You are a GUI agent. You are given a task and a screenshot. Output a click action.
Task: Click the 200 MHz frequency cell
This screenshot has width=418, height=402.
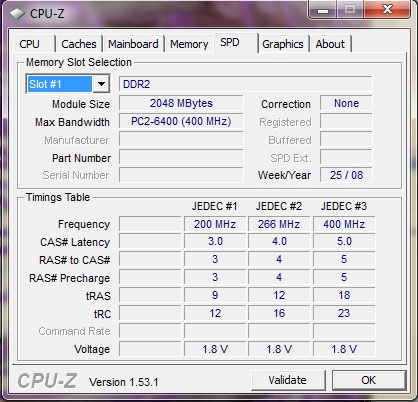215,224
